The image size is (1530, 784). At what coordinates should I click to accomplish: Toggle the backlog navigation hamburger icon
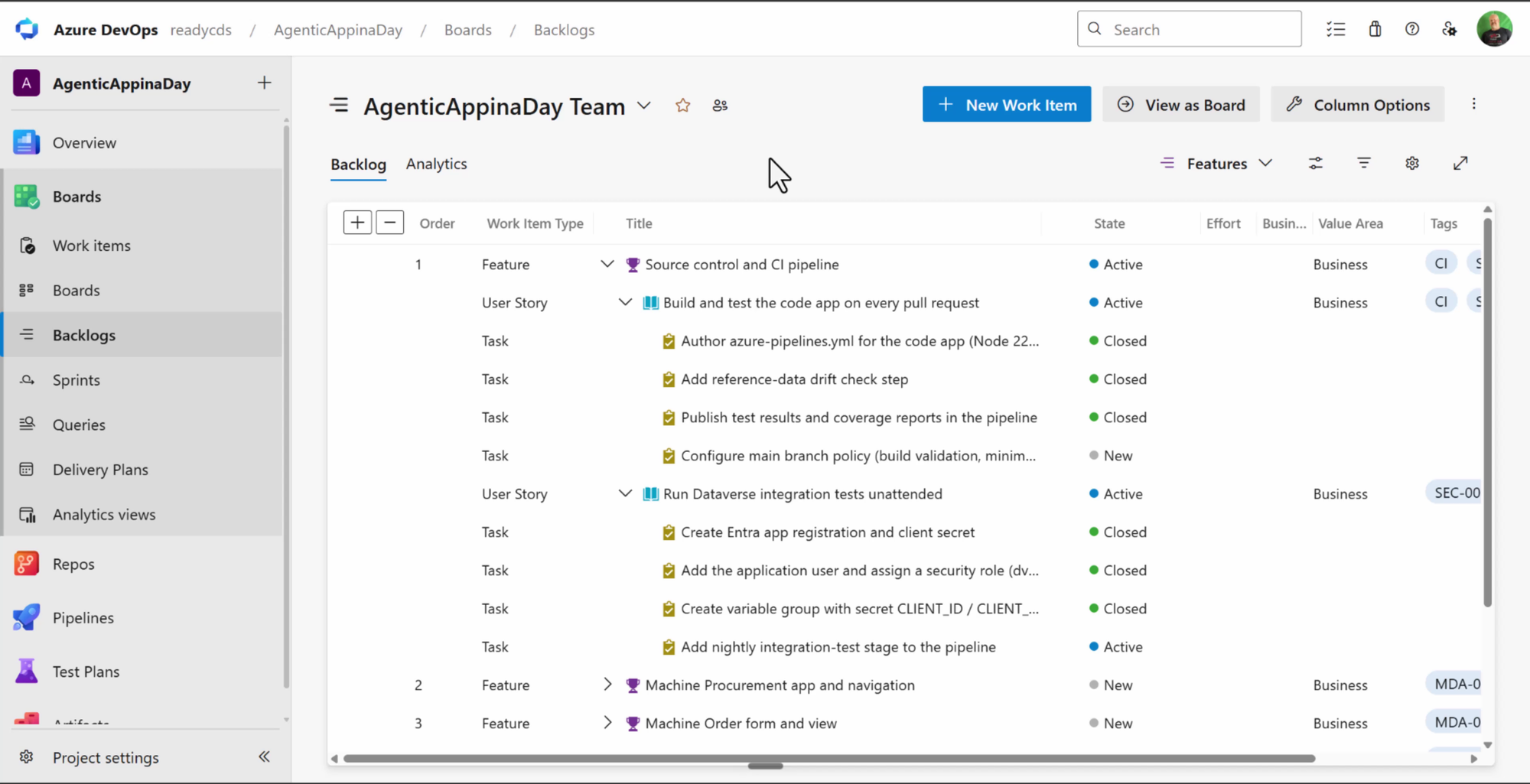point(339,106)
